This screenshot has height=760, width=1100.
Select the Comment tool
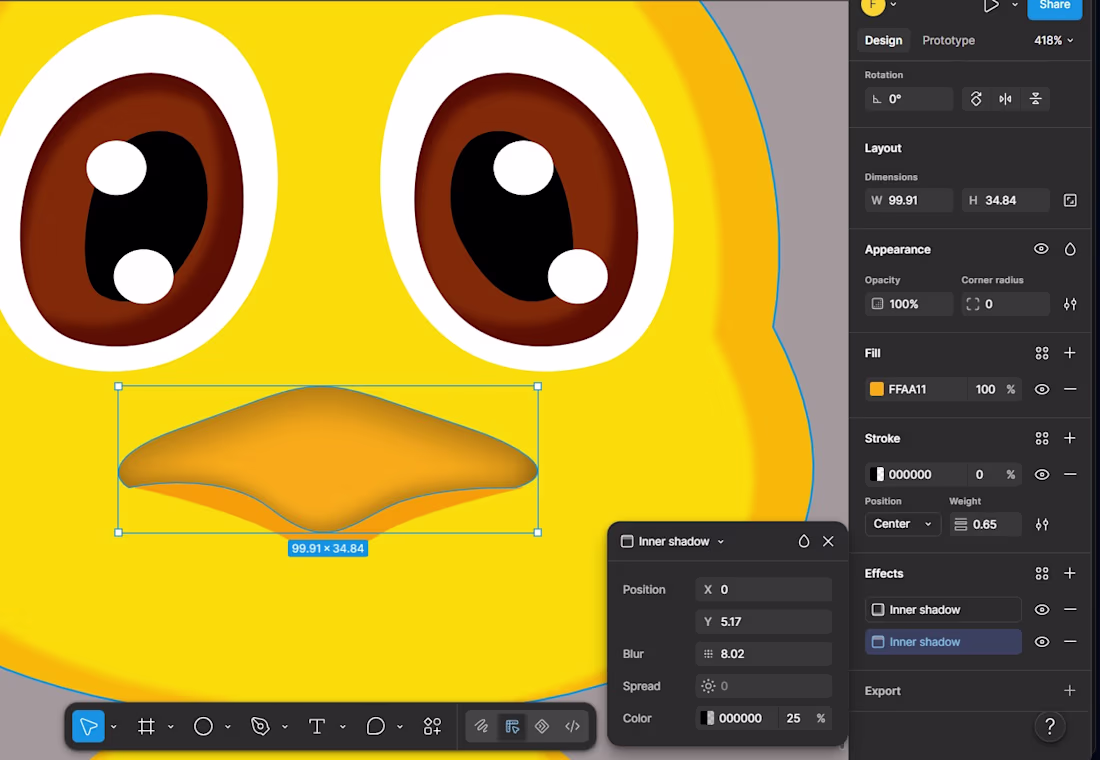(x=375, y=726)
